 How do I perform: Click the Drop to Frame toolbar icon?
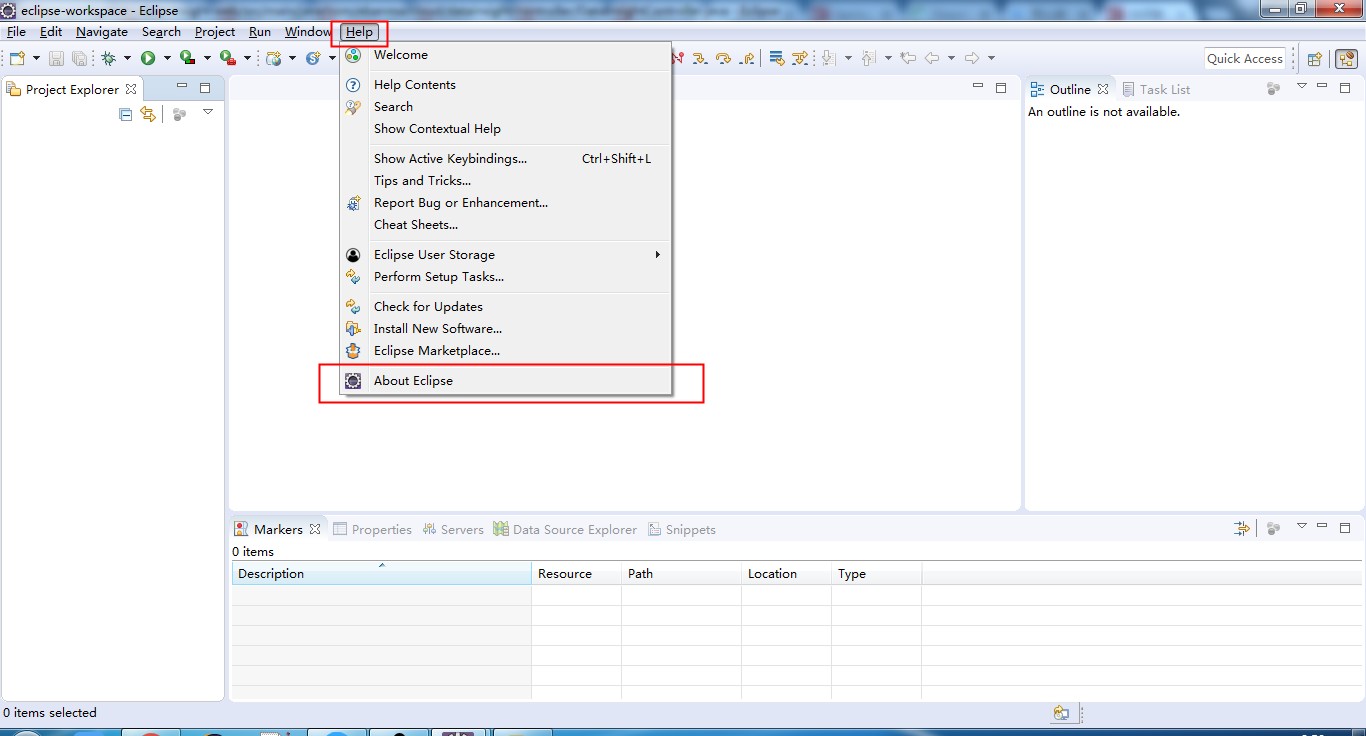tap(777, 58)
